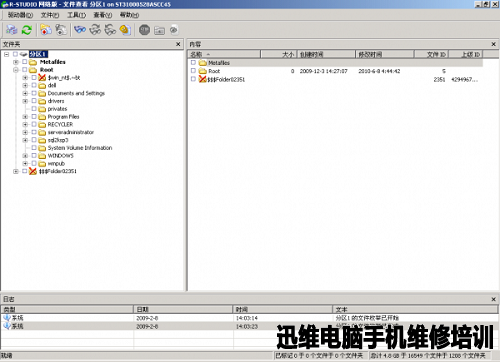Check $$$Folder02351 checkbox in the contents list
Screen dimensions: 500x362
tap(193, 79)
